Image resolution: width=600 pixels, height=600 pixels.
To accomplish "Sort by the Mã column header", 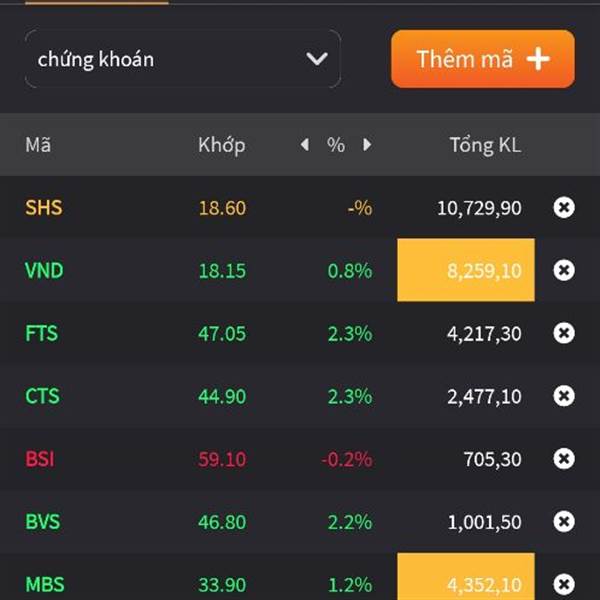I will point(38,145).
